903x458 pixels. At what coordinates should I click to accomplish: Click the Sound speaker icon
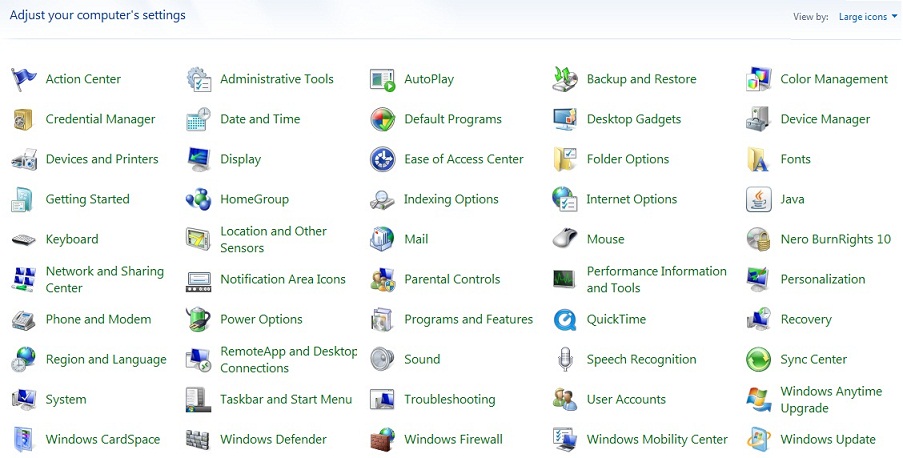(382, 359)
